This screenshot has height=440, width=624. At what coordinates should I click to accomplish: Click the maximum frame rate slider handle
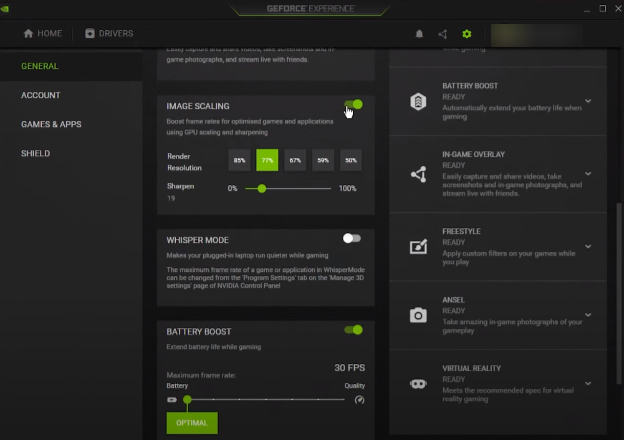(x=187, y=399)
